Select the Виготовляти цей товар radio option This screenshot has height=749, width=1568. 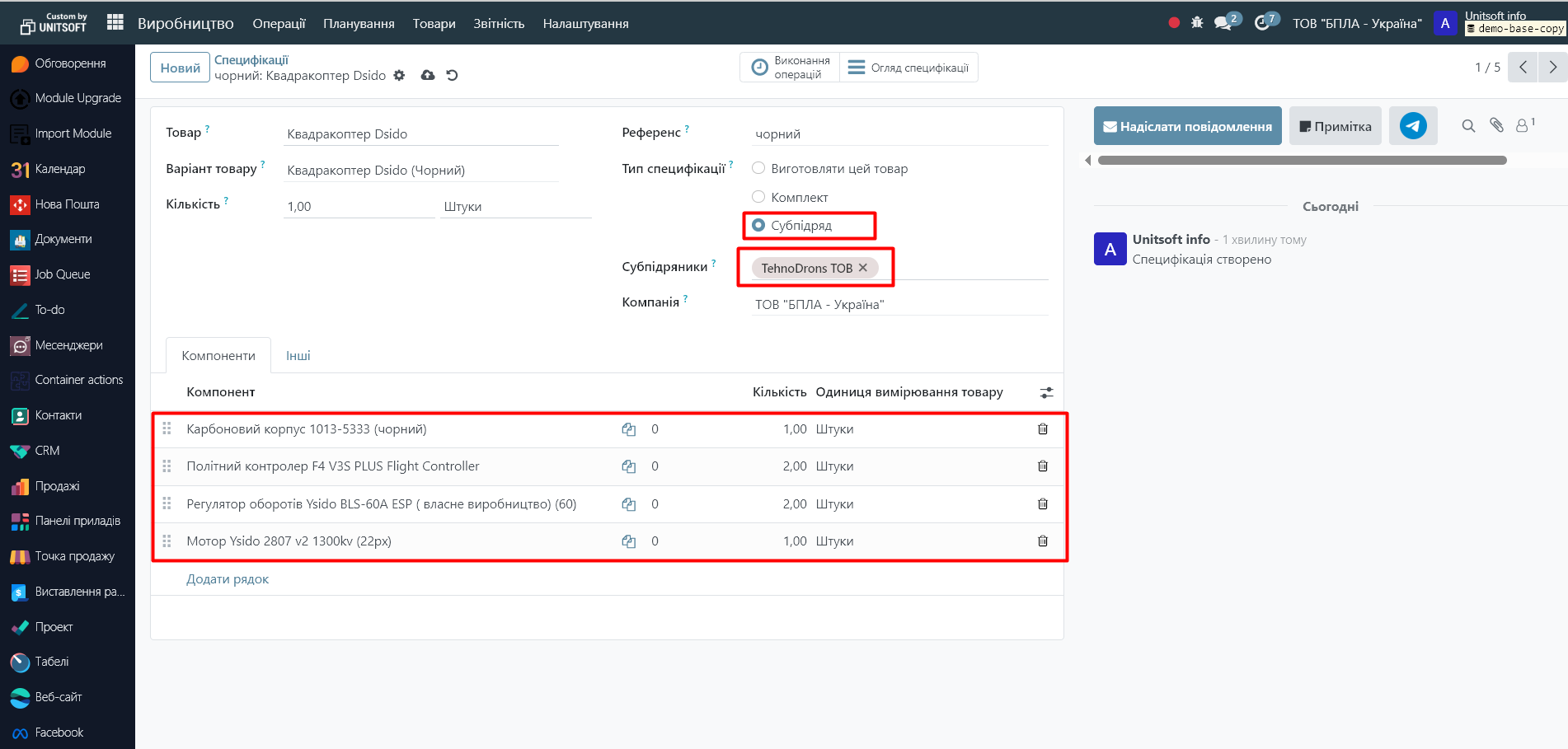pyautogui.click(x=758, y=168)
